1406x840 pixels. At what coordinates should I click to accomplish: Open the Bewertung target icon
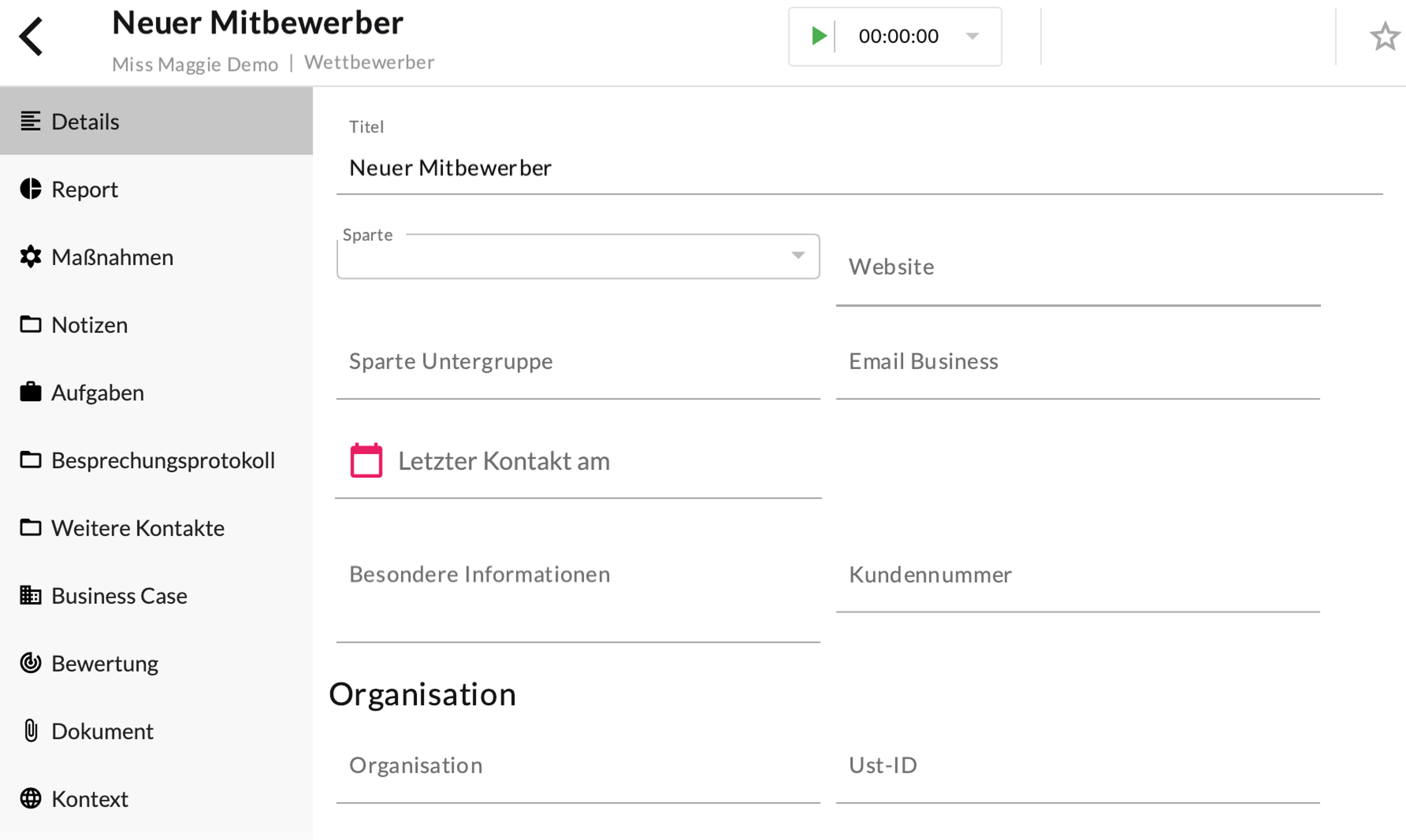pos(31,663)
